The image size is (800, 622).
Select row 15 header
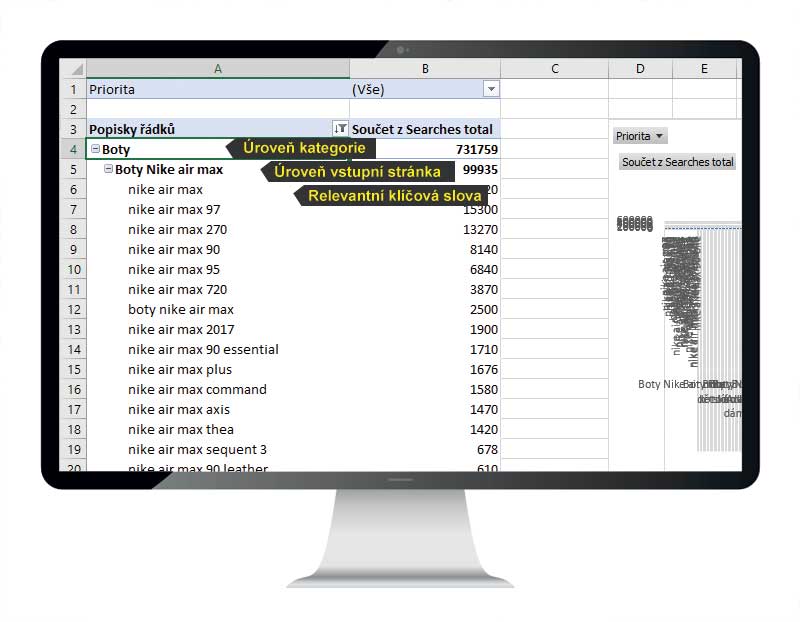point(73,369)
